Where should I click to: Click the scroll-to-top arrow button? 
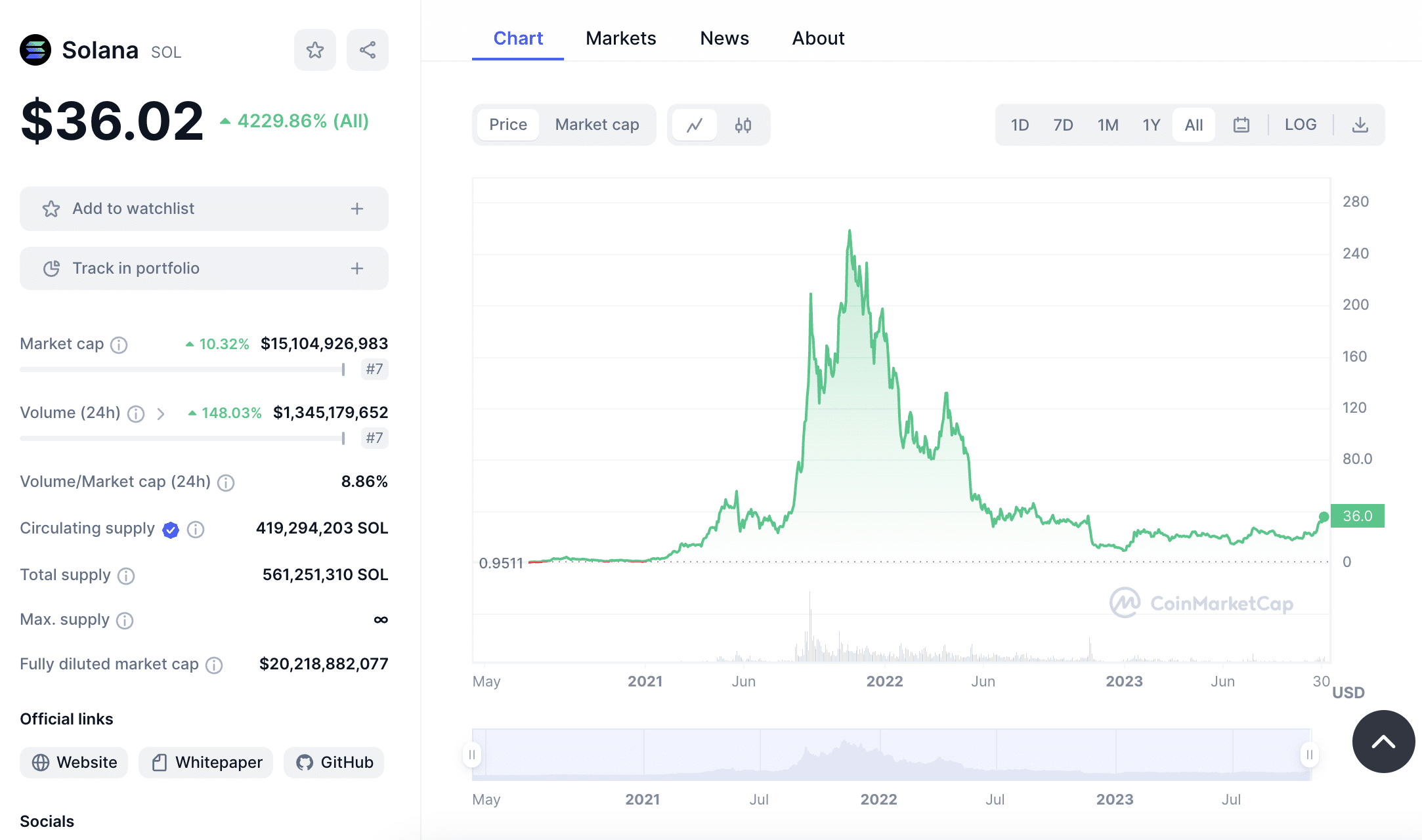pyautogui.click(x=1383, y=742)
